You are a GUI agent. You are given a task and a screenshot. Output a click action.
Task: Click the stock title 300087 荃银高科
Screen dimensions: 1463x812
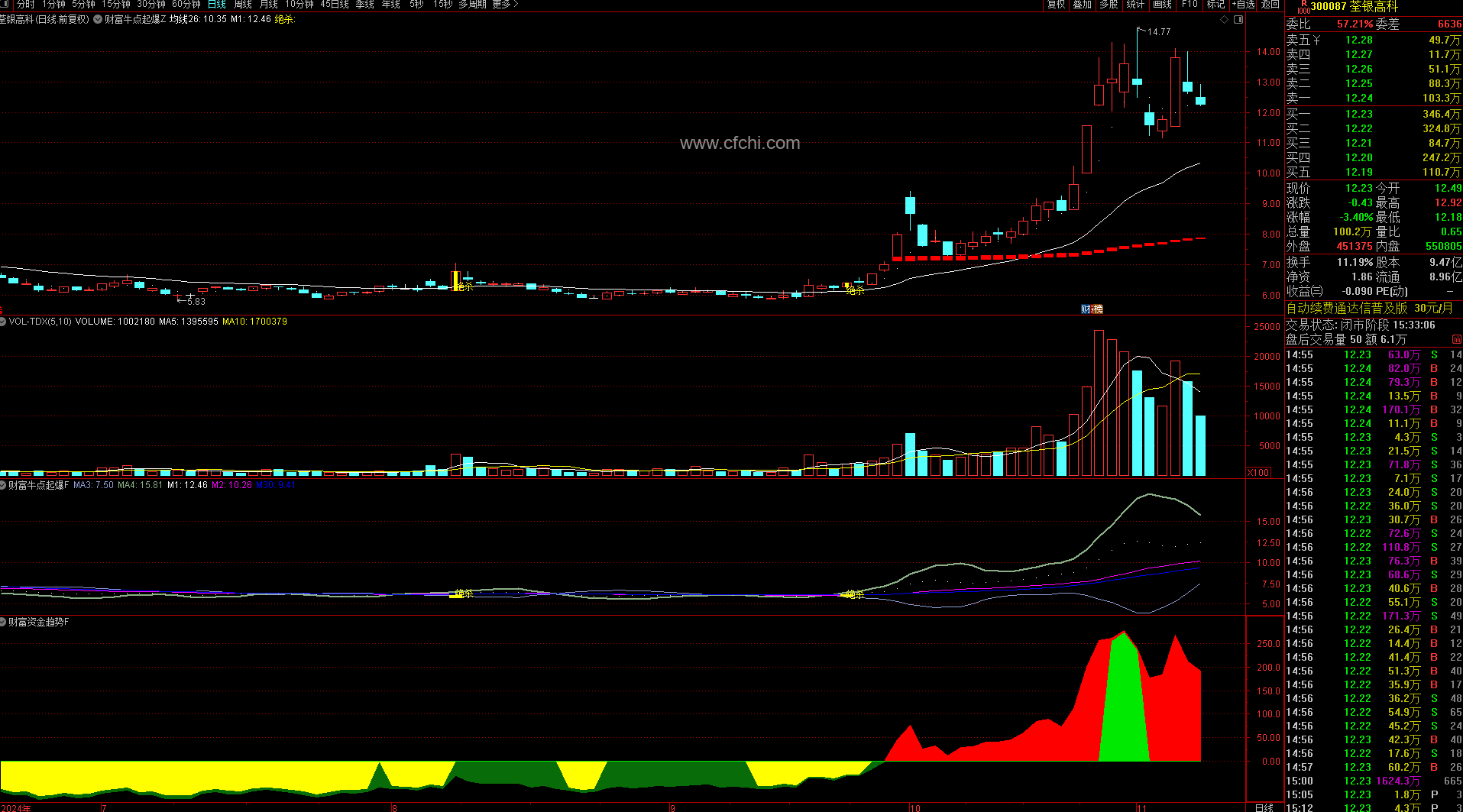(x=1354, y=7)
